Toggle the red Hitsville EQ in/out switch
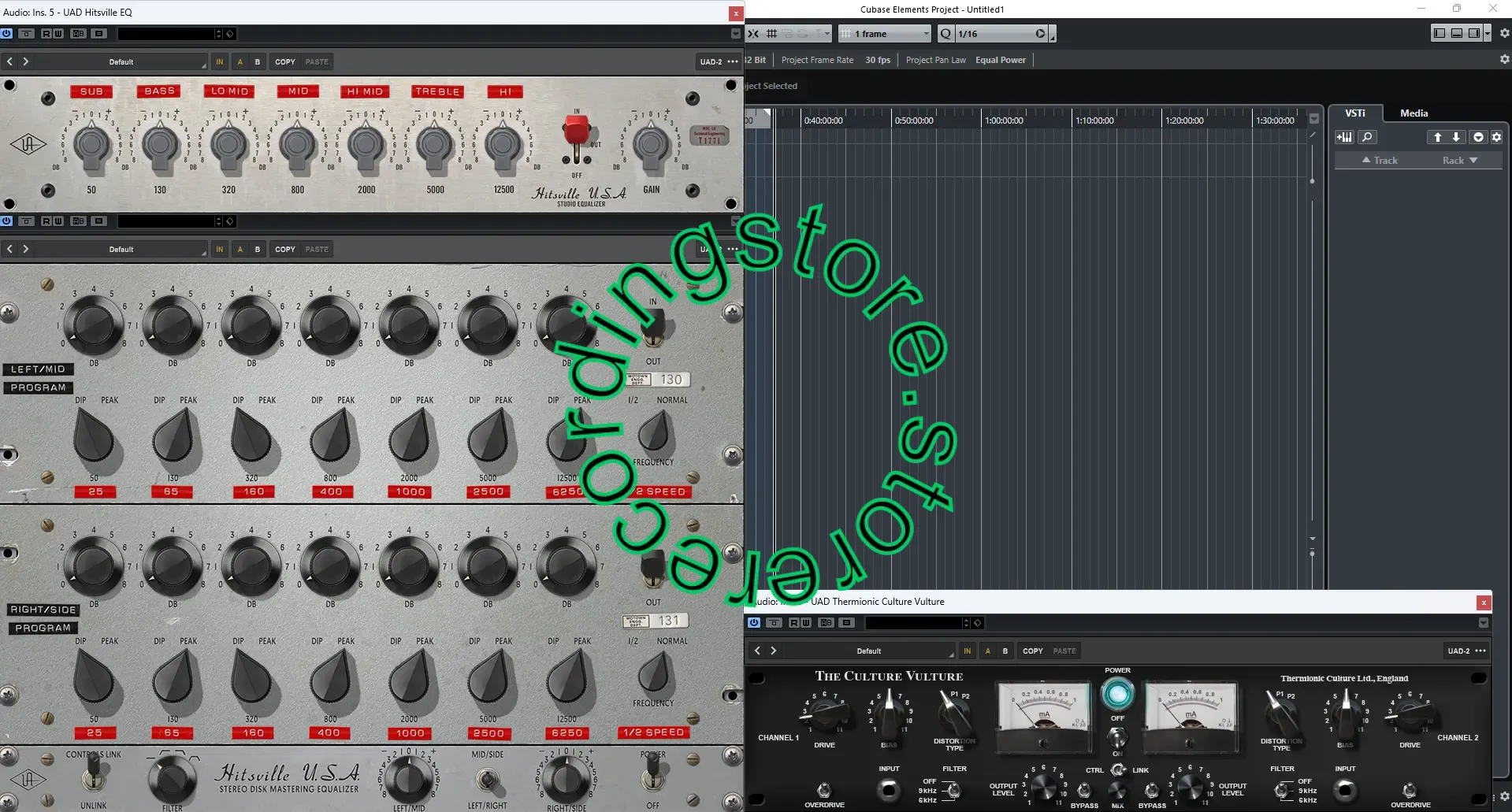This screenshot has width=1512, height=812. click(x=576, y=135)
